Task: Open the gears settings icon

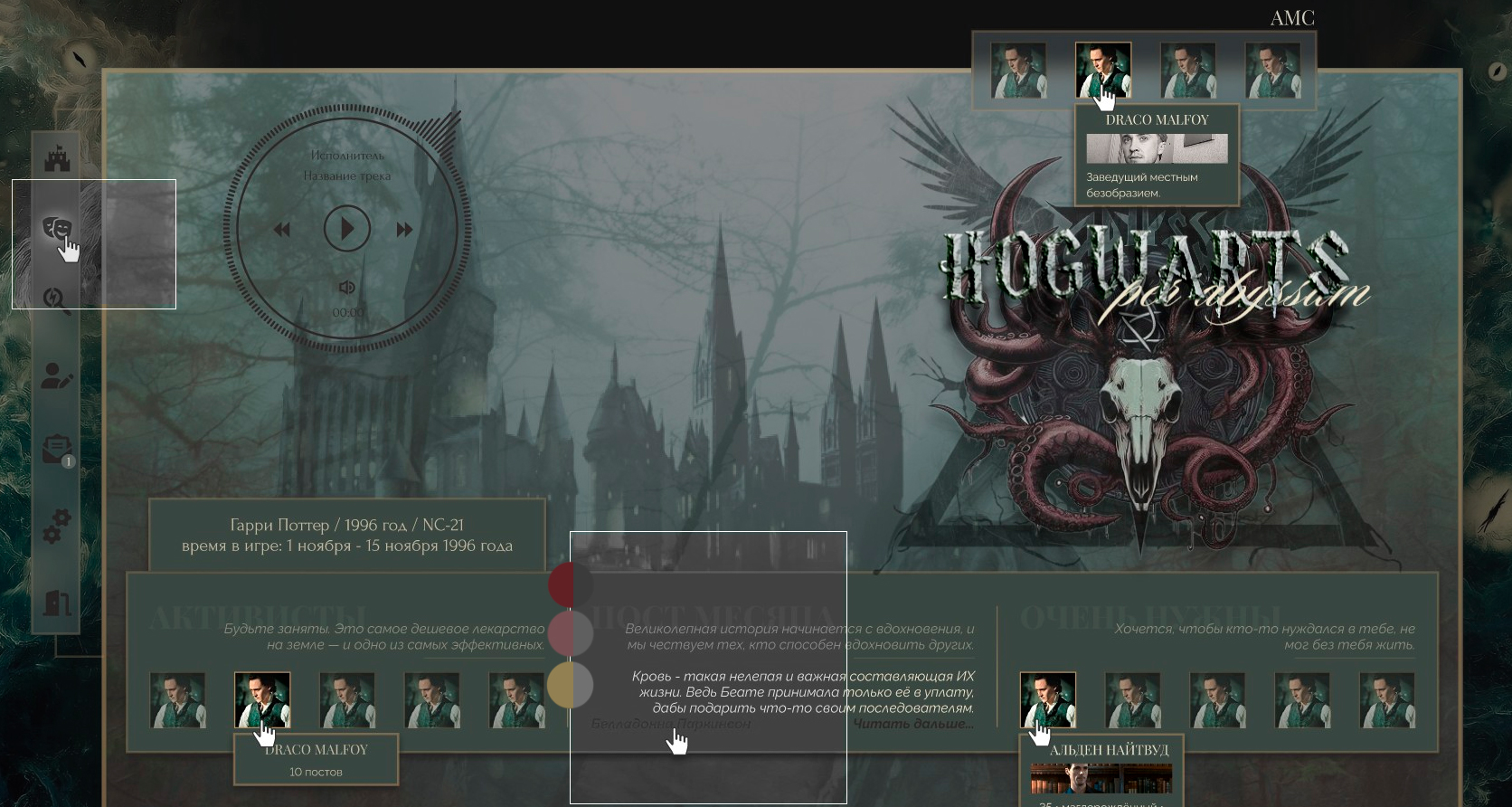Action: (x=56, y=526)
